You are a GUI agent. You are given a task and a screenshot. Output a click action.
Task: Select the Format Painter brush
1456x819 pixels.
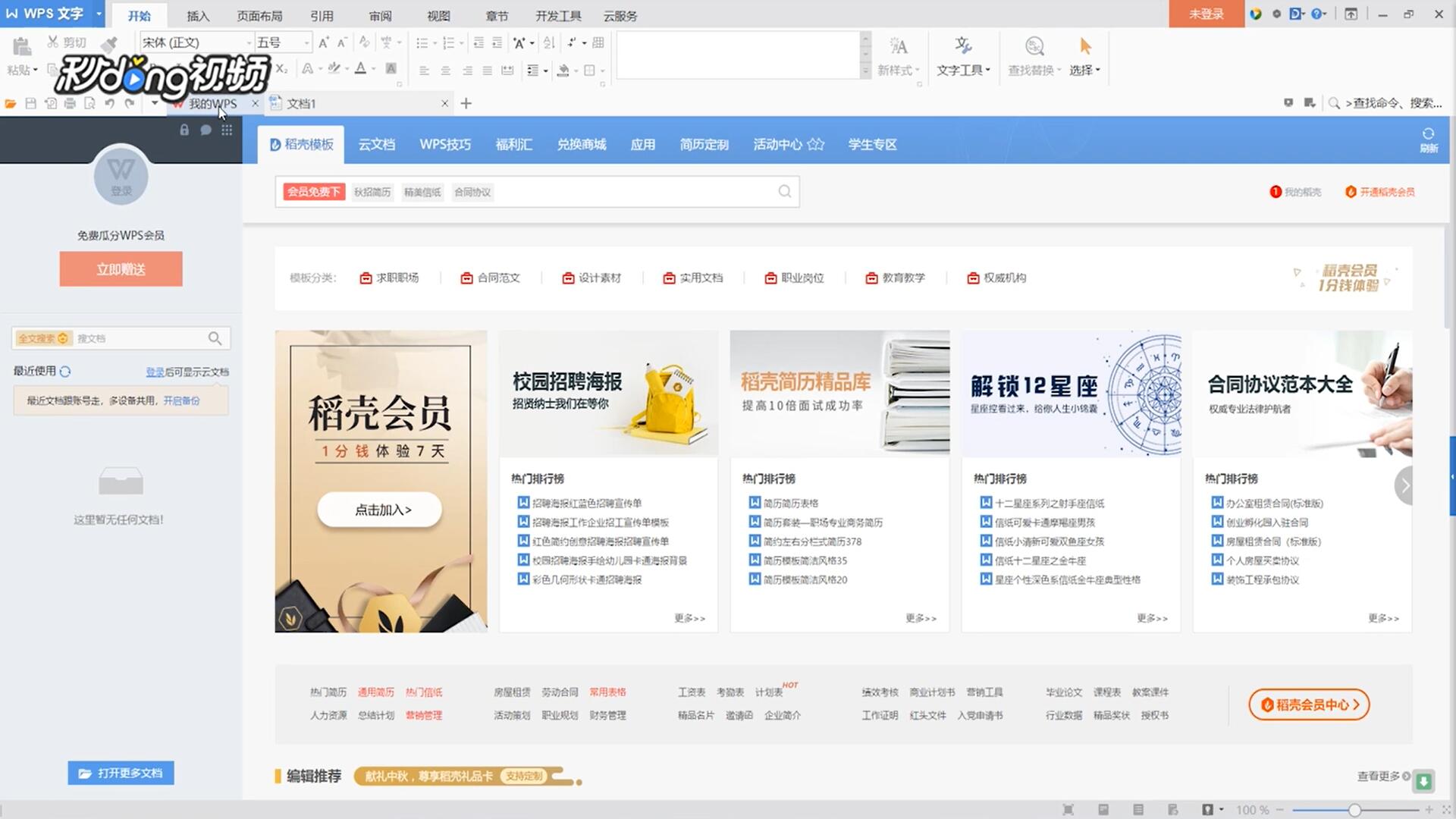coord(109,43)
